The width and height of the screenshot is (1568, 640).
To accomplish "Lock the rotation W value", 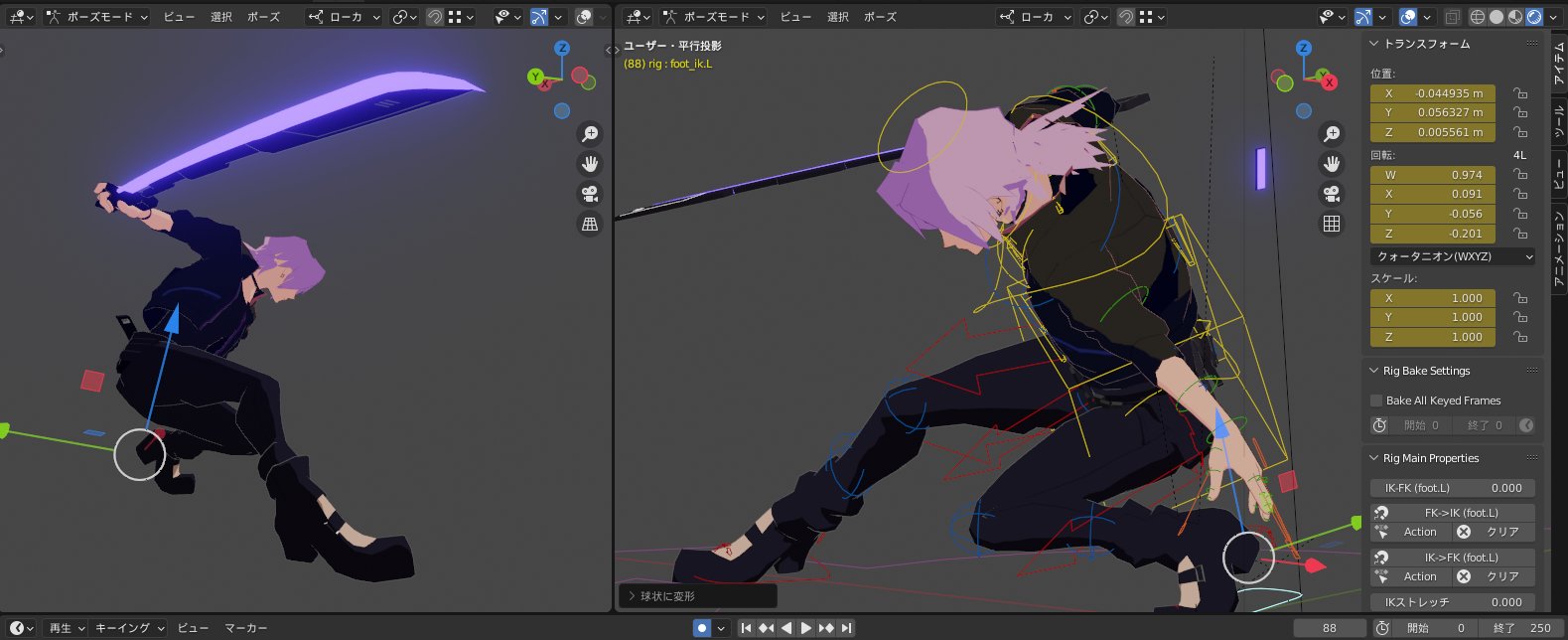I will pyautogui.click(x=1520, y=175).
